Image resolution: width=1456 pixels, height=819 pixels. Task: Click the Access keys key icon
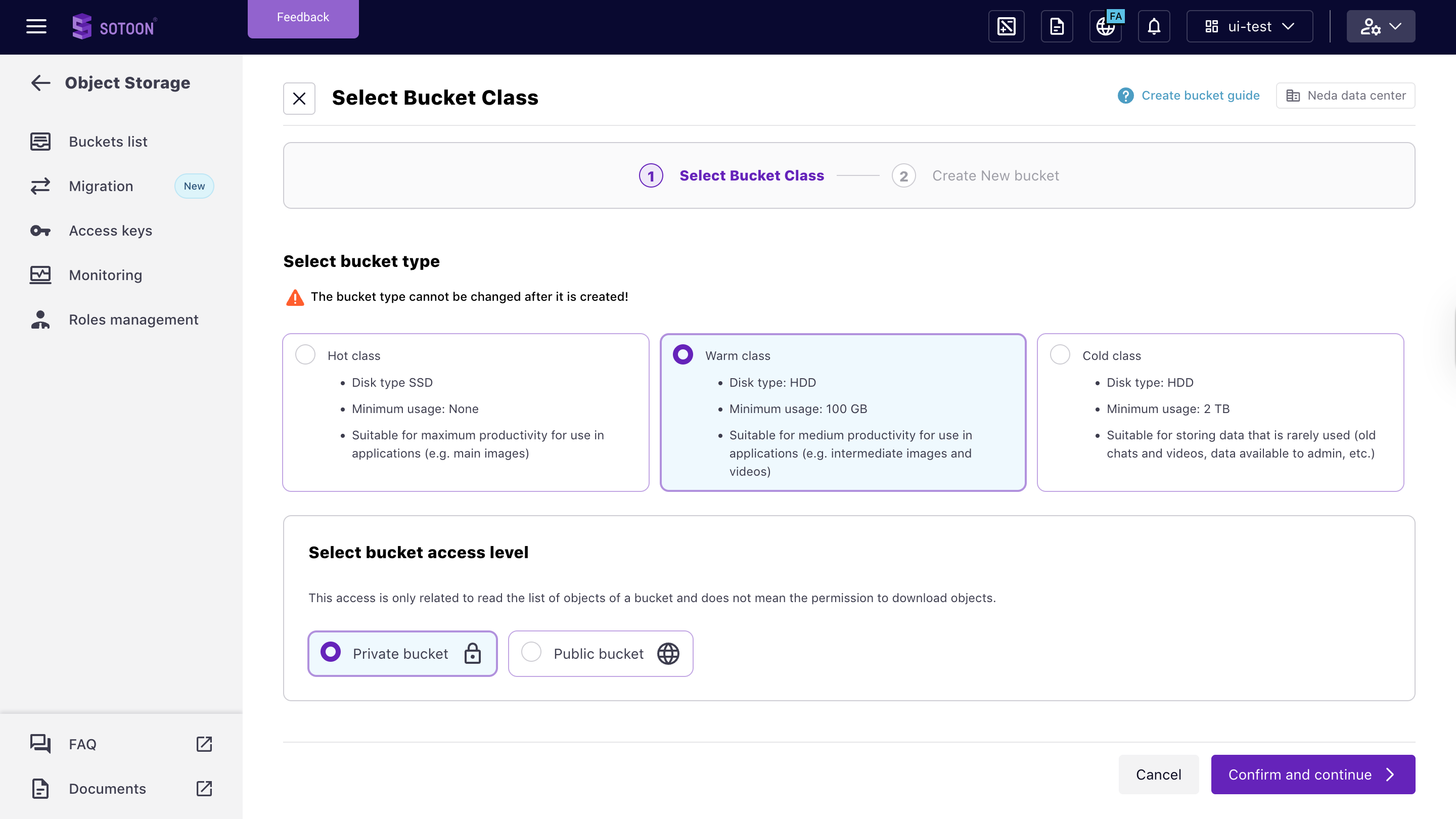click(40, 231)
